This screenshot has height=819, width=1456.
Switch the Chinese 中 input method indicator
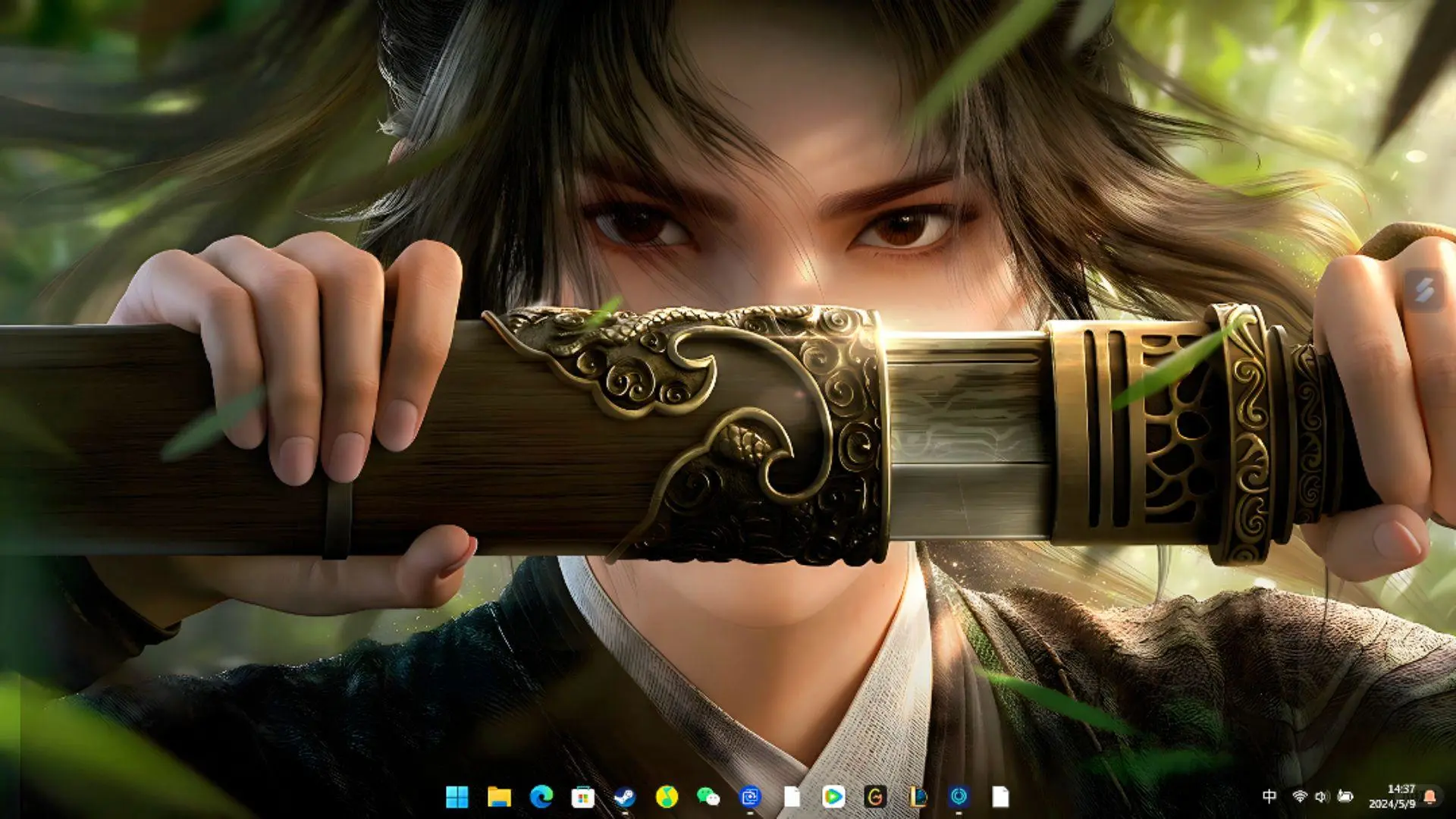[x=1269, y=796]
